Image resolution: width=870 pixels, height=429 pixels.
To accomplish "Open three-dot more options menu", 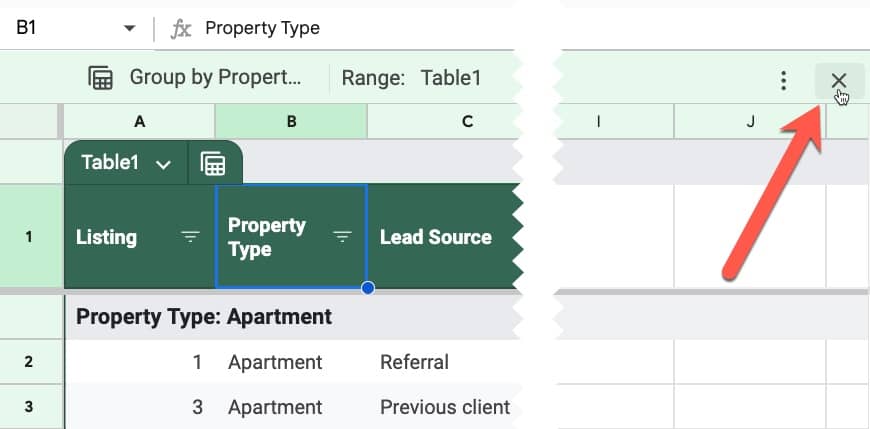I will [783, 80].
